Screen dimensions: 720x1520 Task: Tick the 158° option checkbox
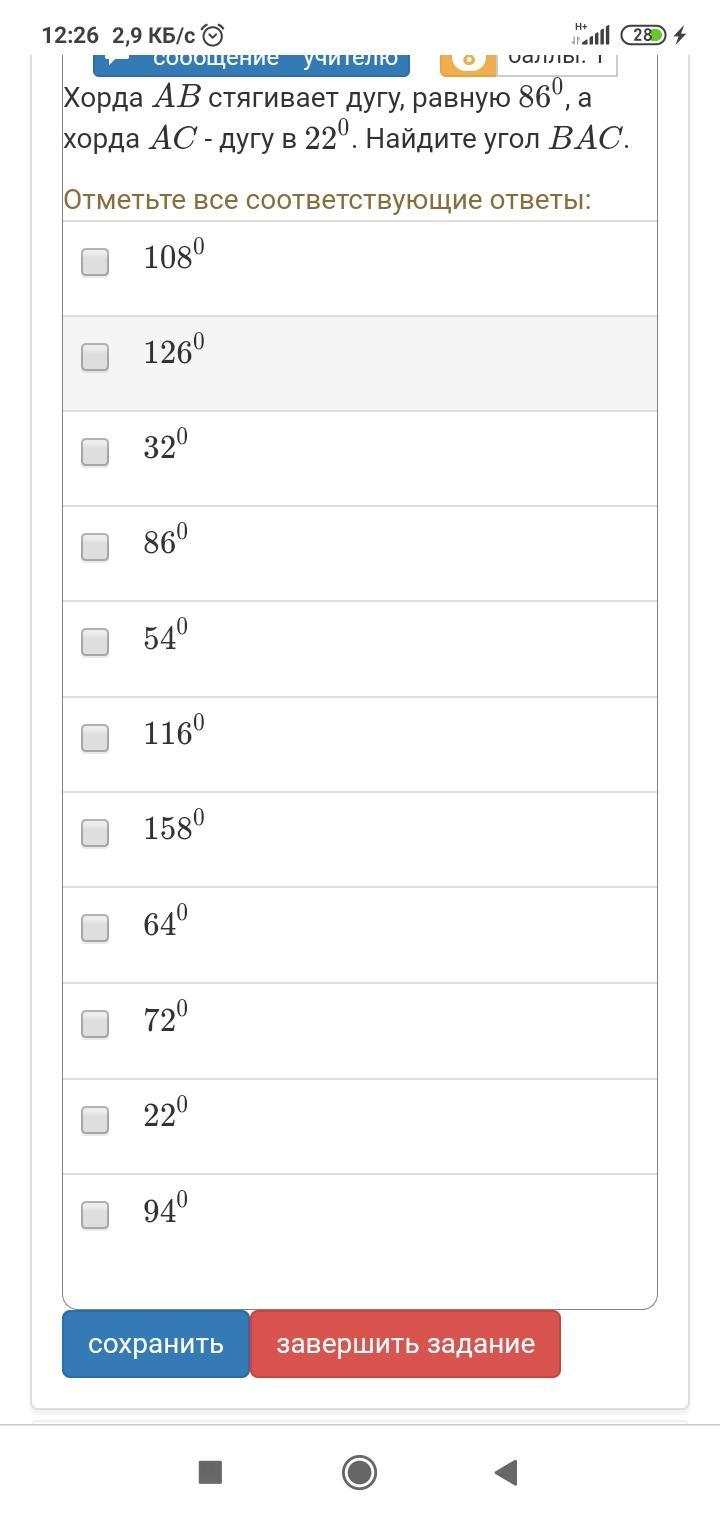coord(95,833)
